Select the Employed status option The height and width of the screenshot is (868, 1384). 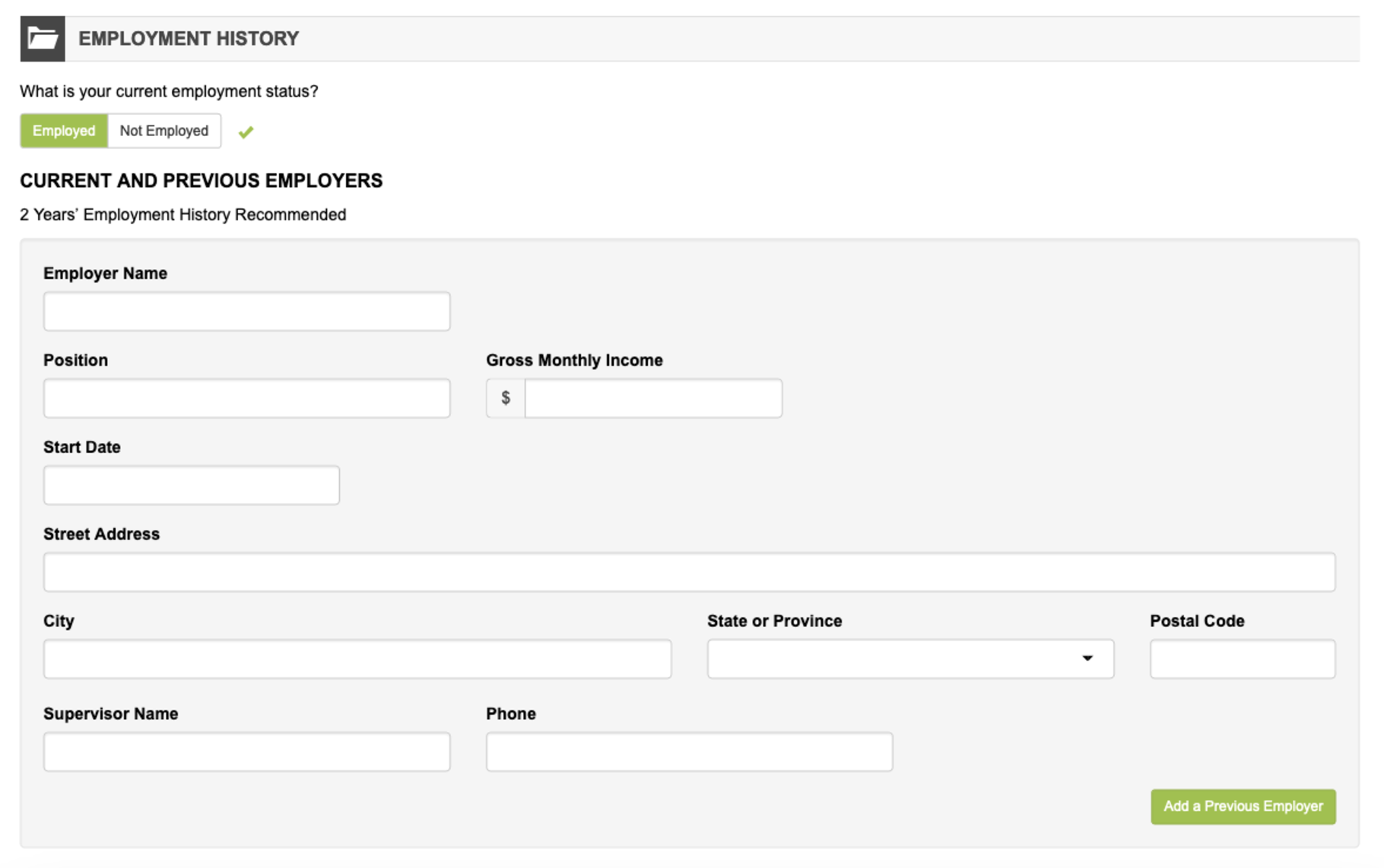click(64, 131)
